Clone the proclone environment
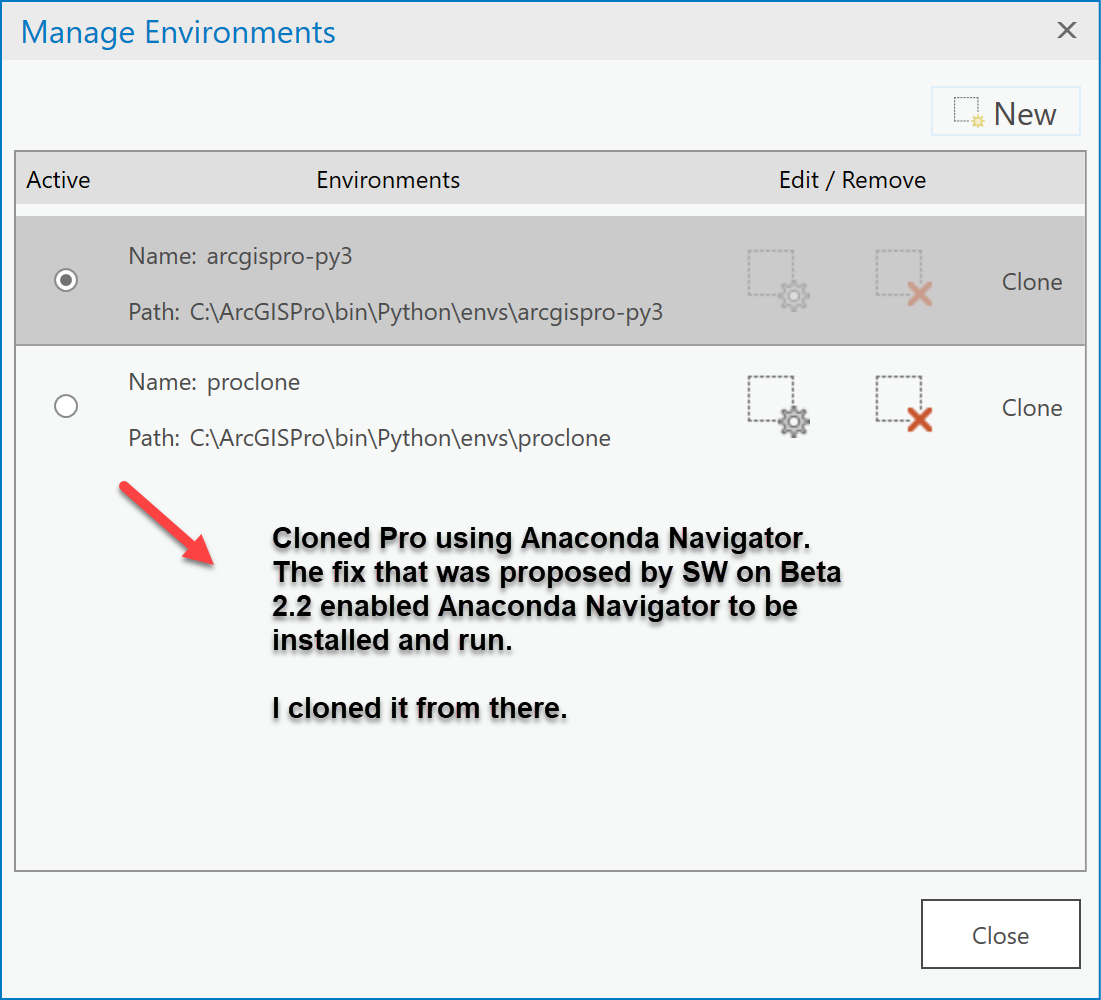The width and height of the screenshot is (1101, 1000). 1031,407
